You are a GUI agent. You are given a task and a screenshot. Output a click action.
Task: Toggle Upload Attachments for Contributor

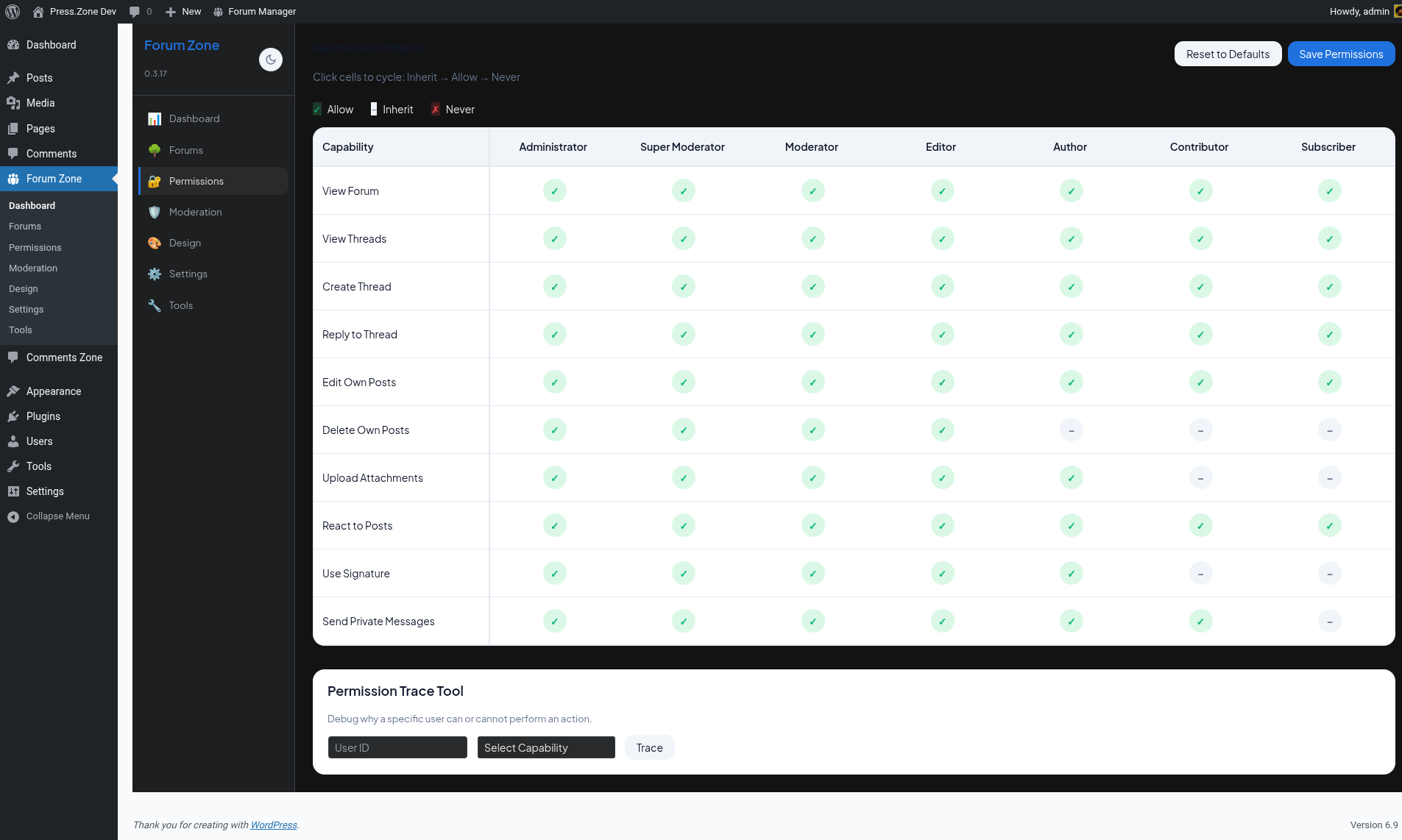coord(1200,478)
